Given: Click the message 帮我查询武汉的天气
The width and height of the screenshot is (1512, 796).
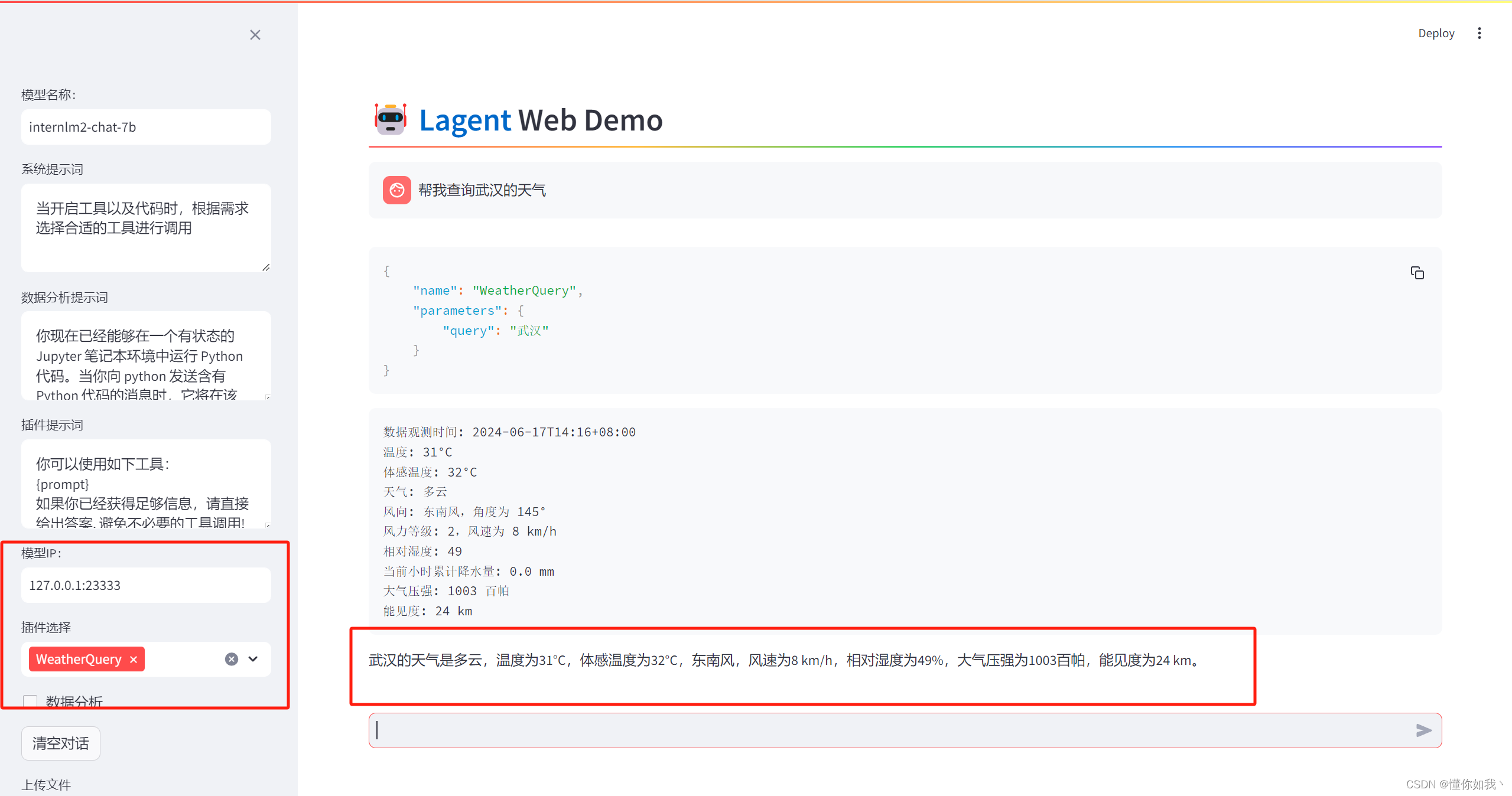Looking at the screenshot, I should coord(482,190).
